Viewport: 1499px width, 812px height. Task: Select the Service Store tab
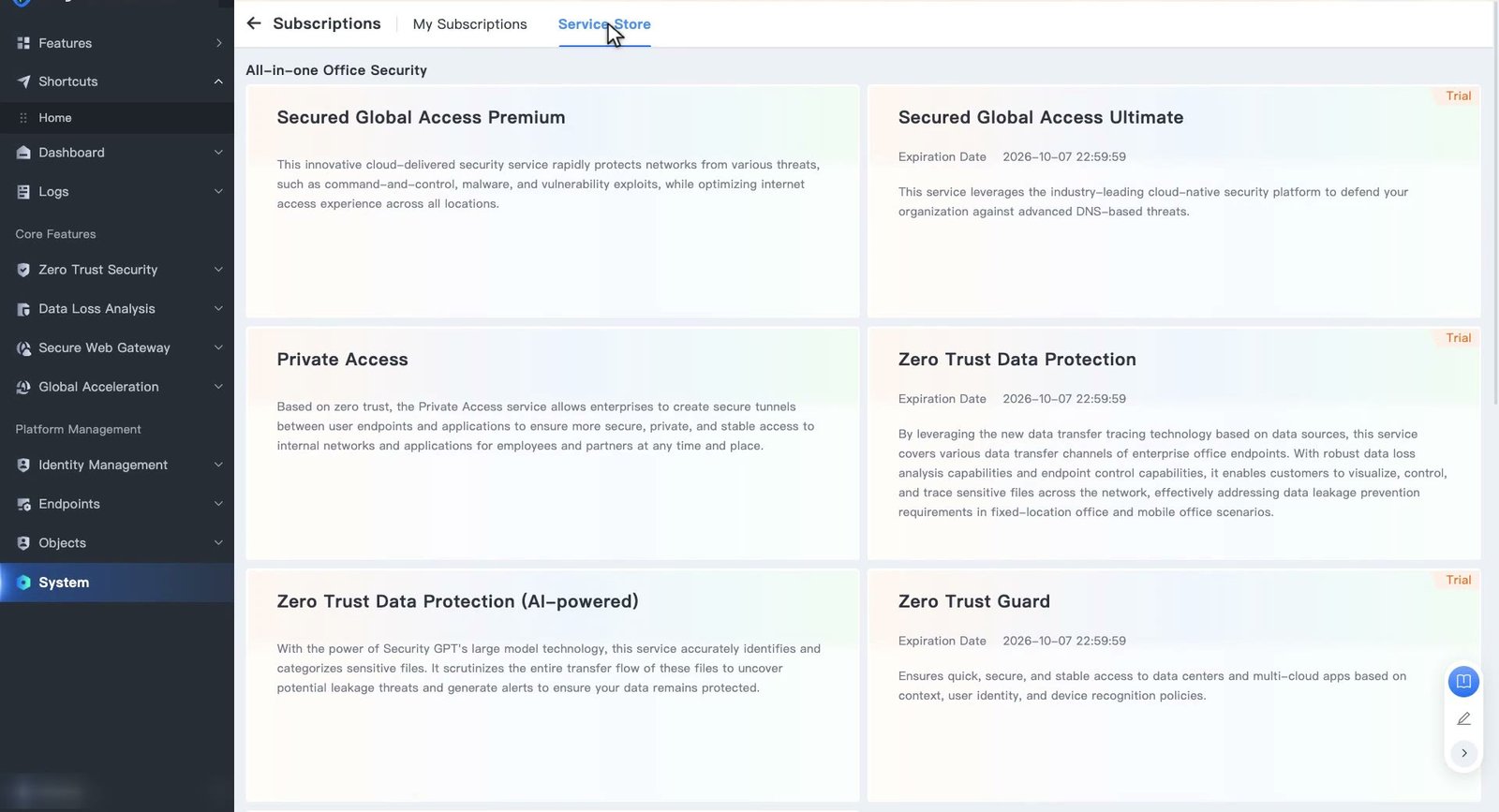coord(604,24)
